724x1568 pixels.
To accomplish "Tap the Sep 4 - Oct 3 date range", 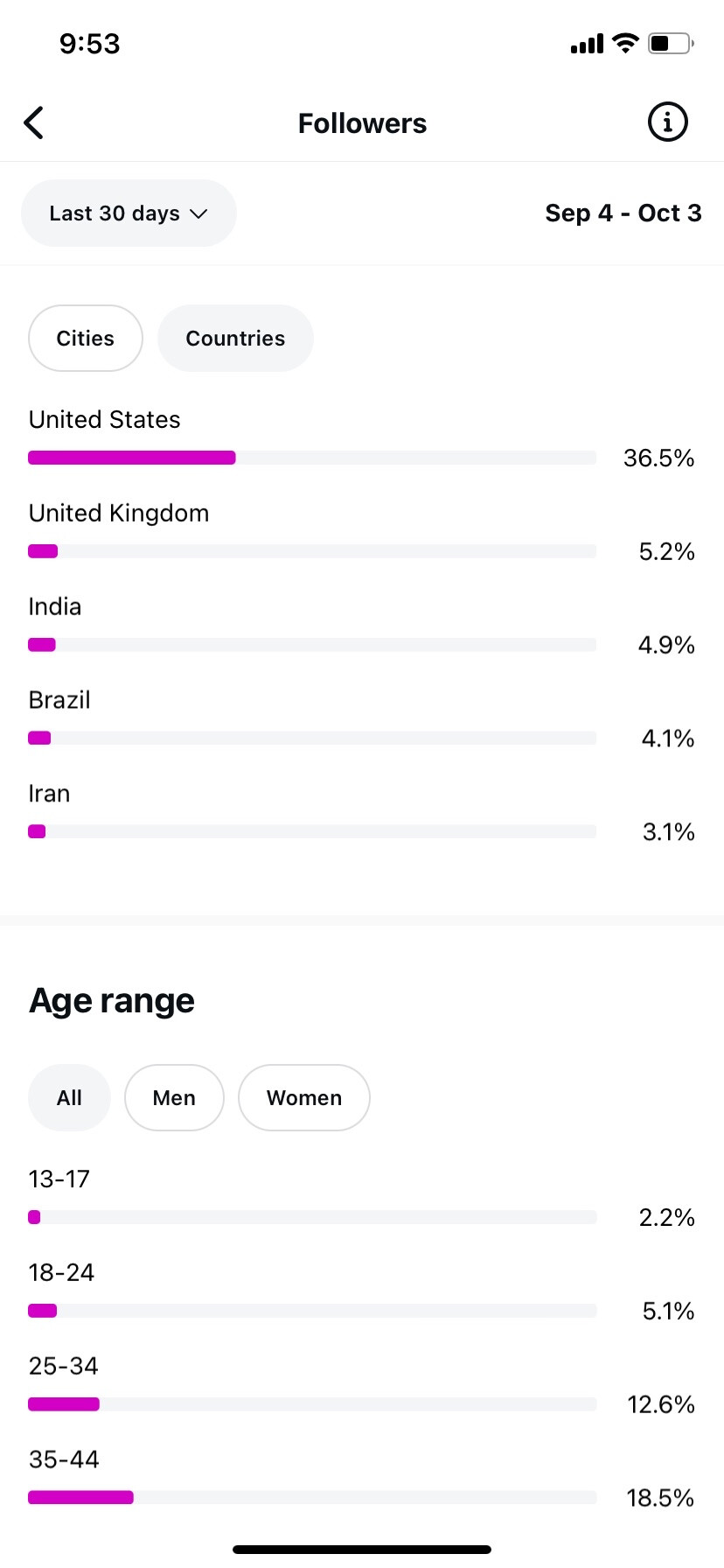I will tap(623, 213).
